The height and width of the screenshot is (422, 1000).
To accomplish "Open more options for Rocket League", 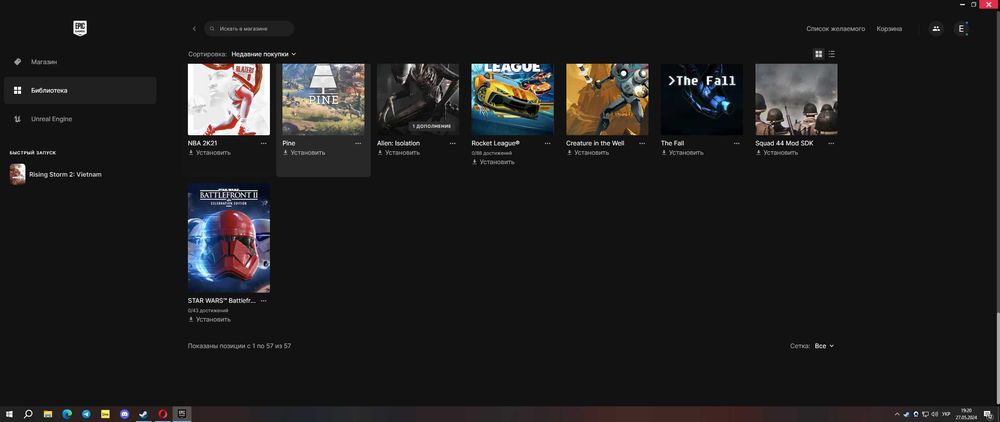I will pyautogui.click(x=547, y=143).
